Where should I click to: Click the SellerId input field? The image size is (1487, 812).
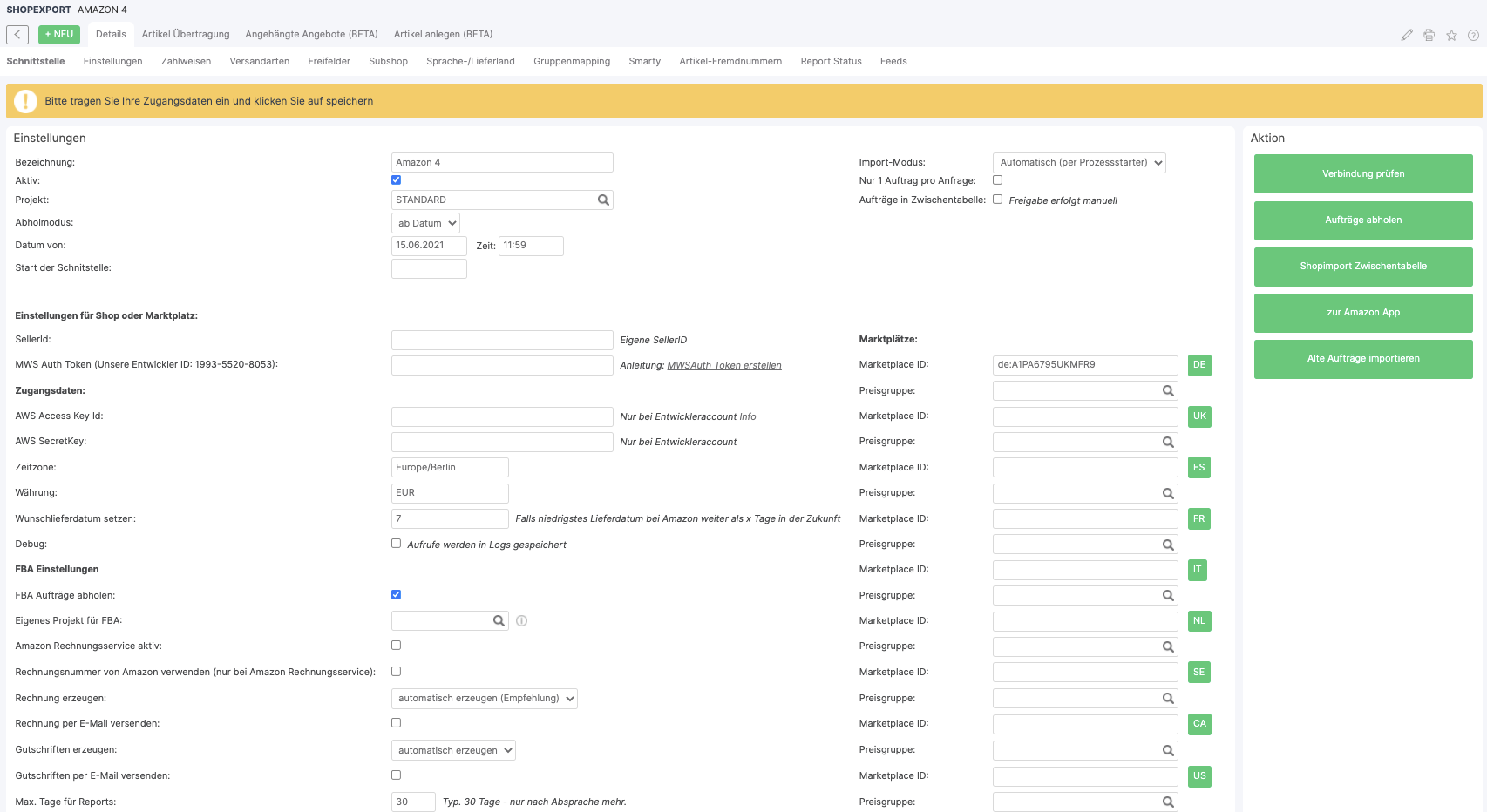click(x=502, y=340)
